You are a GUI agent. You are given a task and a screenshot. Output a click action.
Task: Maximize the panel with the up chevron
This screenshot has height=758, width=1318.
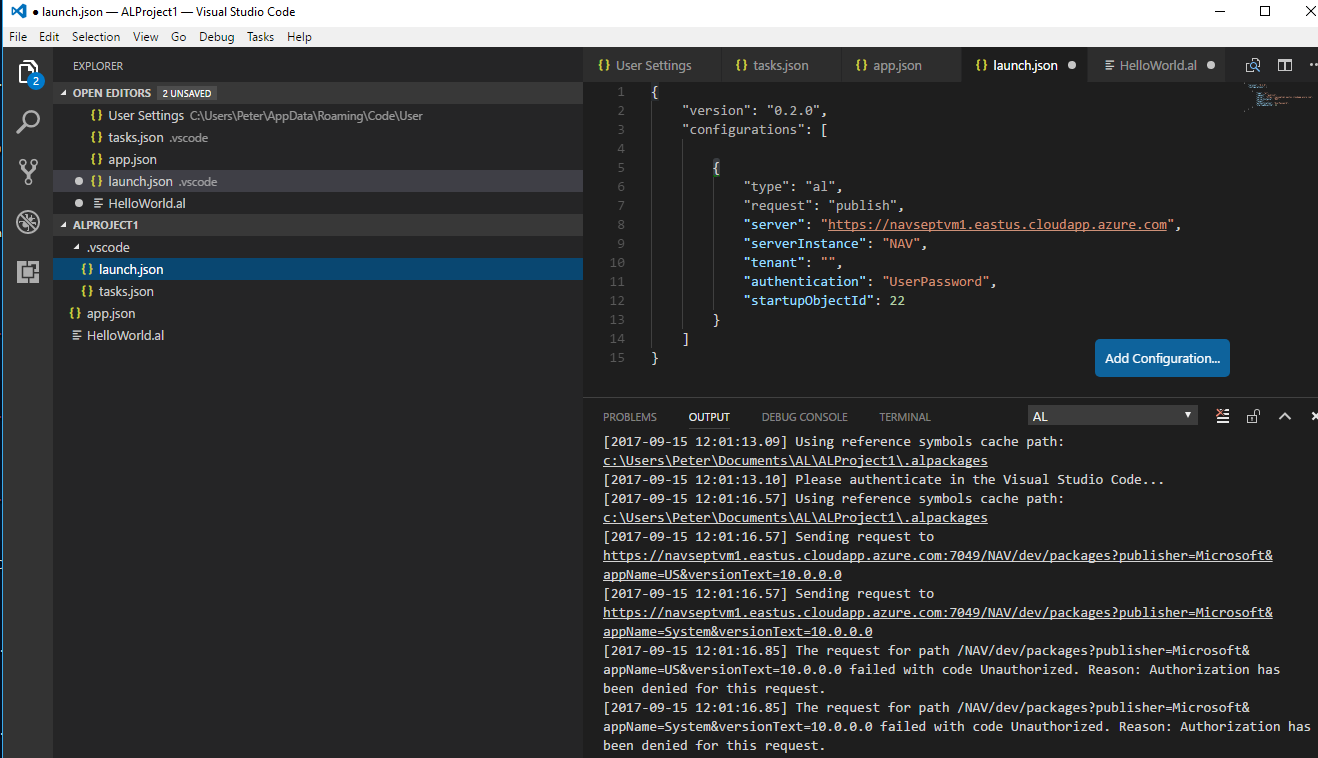click(x=1285, y=416)
